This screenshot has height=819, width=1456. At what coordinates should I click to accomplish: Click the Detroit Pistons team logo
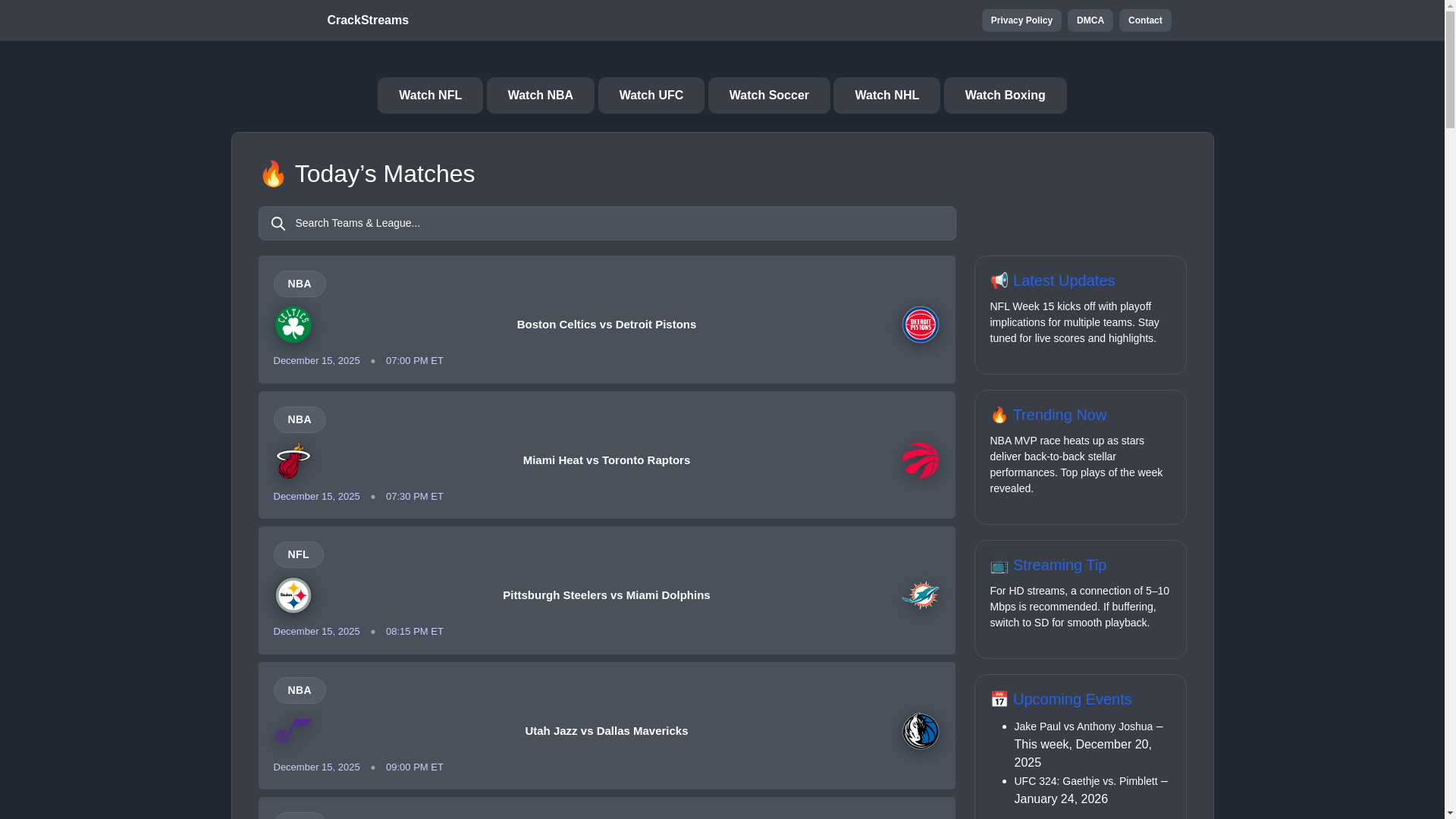click(920, 325)
